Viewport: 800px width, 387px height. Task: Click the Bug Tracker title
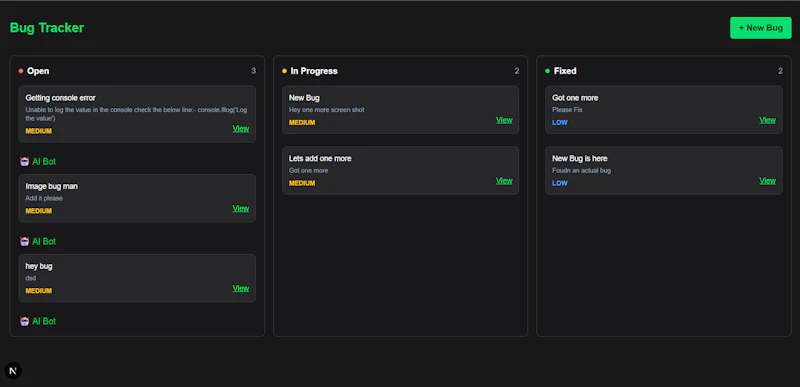click(x=47, y=28)
